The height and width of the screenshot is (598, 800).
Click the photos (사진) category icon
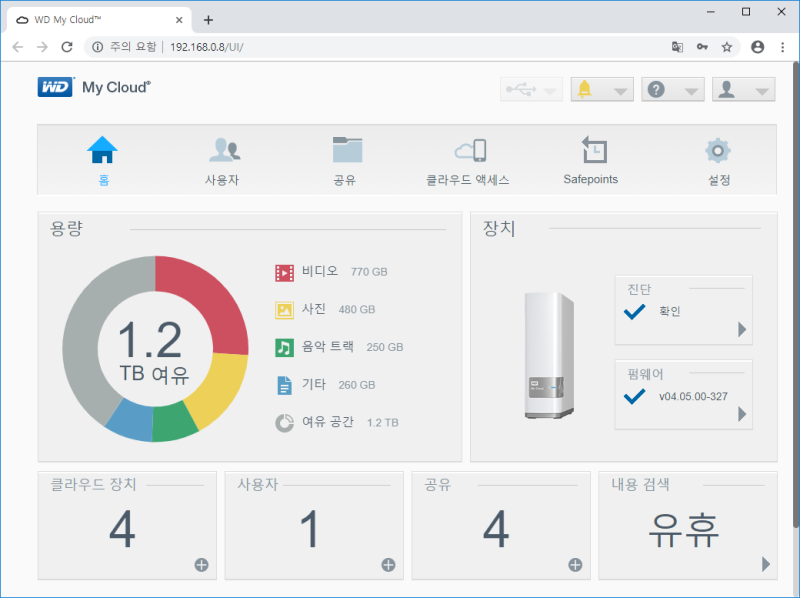284,310
